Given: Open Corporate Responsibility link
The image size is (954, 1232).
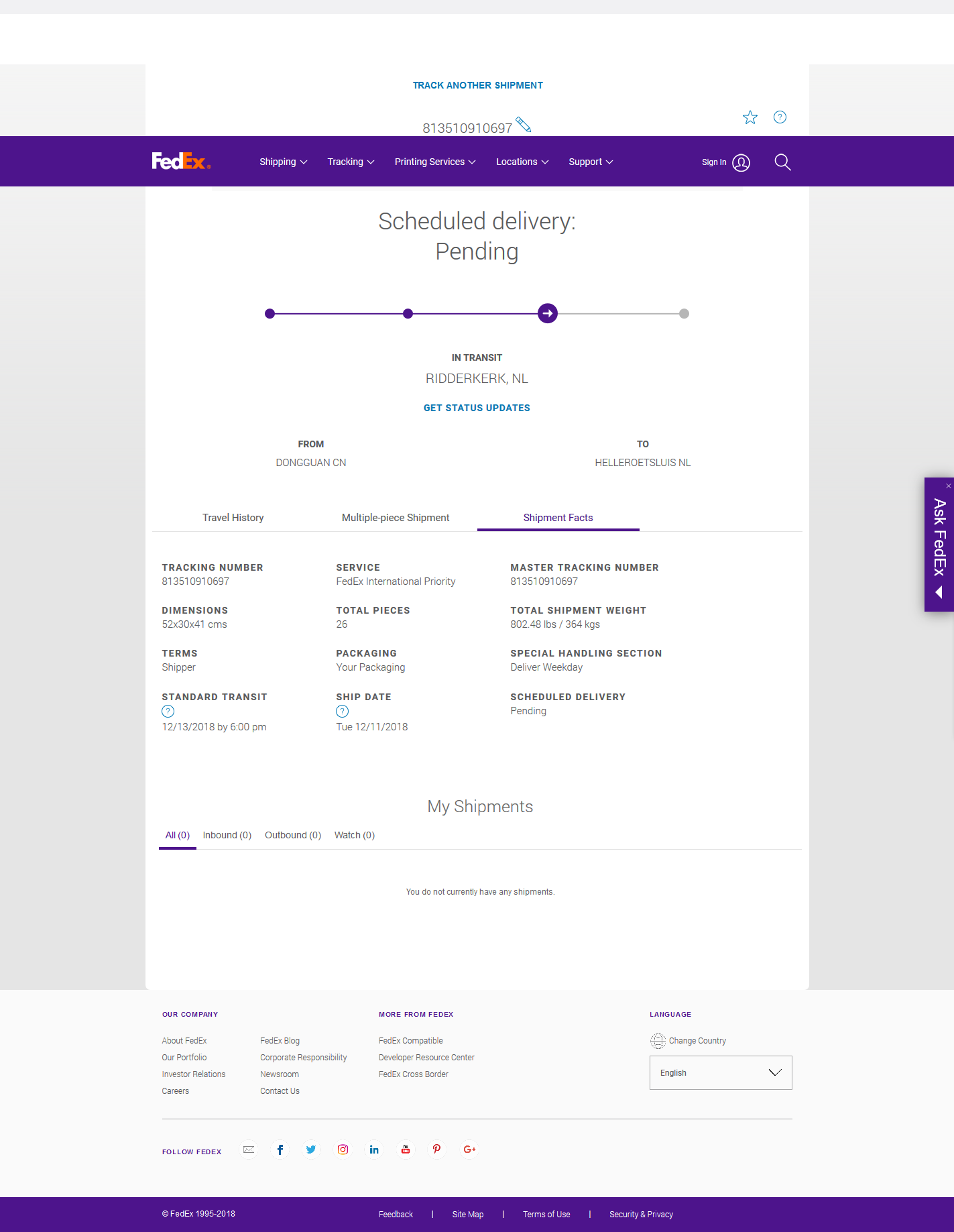Looking at the screenshot, I should coord(304,1058).
